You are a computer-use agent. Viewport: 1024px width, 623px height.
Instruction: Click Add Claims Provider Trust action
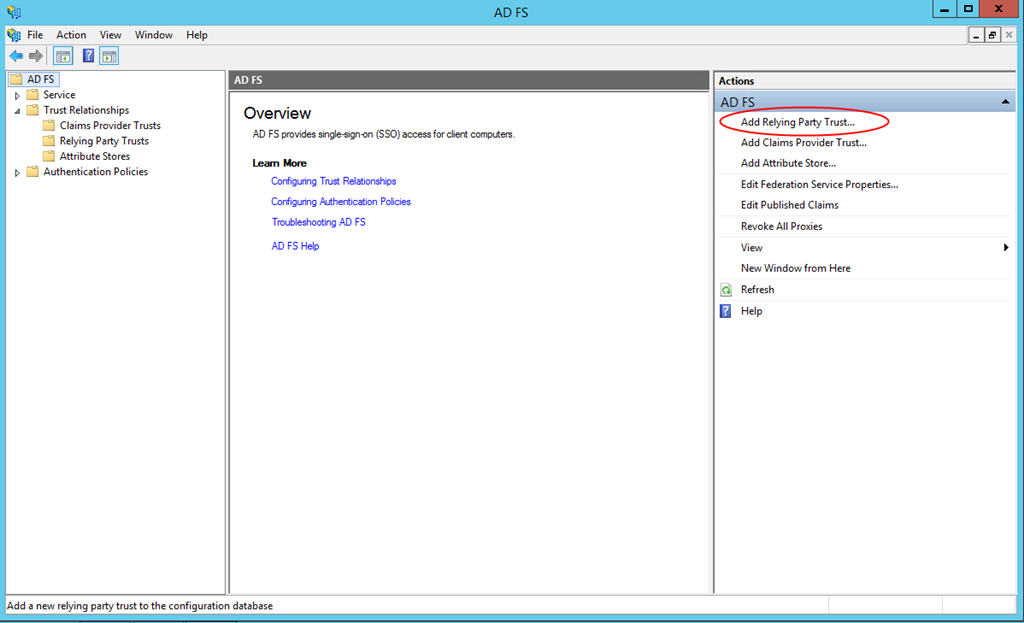tap(803, 142)
